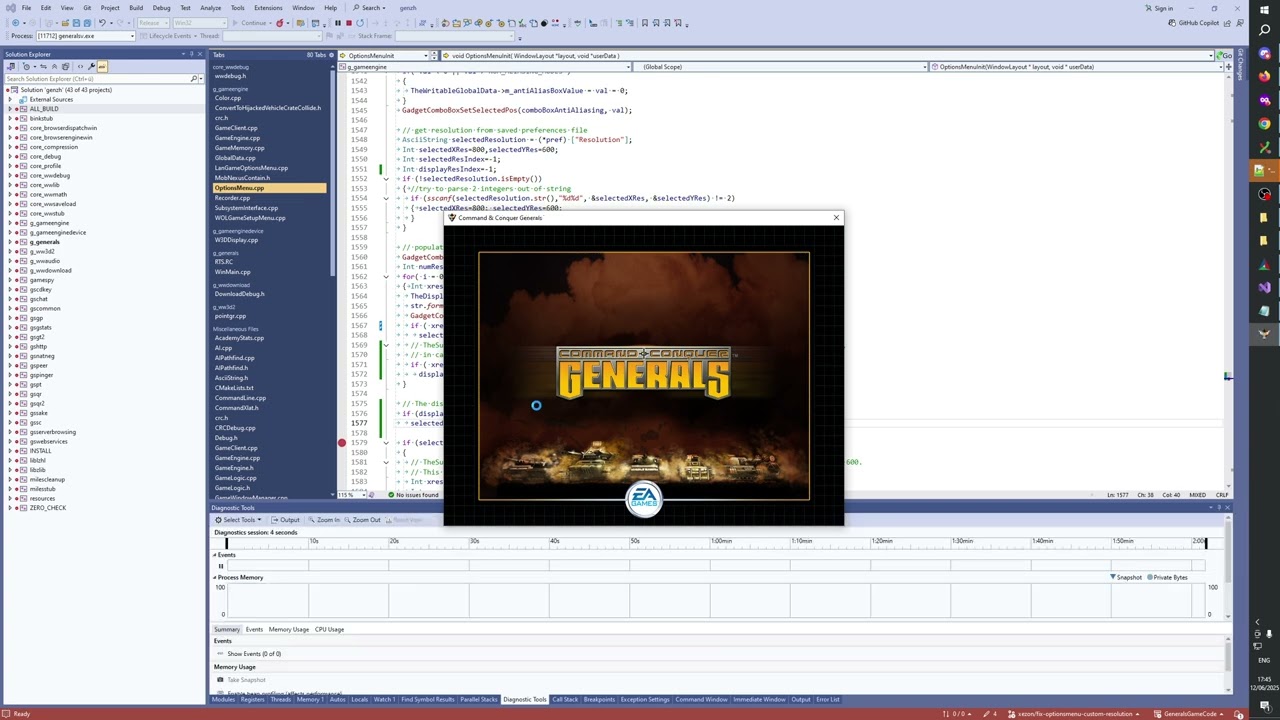
Task: Select core_compression in Solution Explorer
Action: 53,147
